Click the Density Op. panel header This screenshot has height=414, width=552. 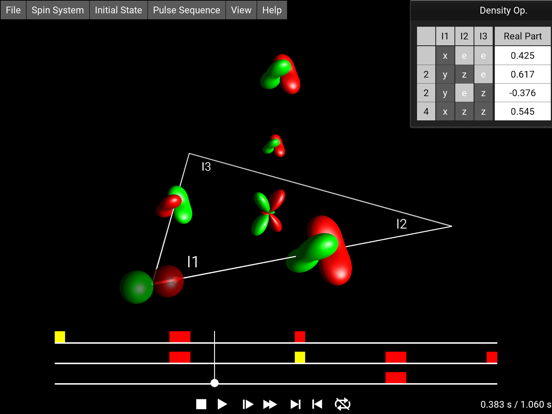tap(481, 10)
